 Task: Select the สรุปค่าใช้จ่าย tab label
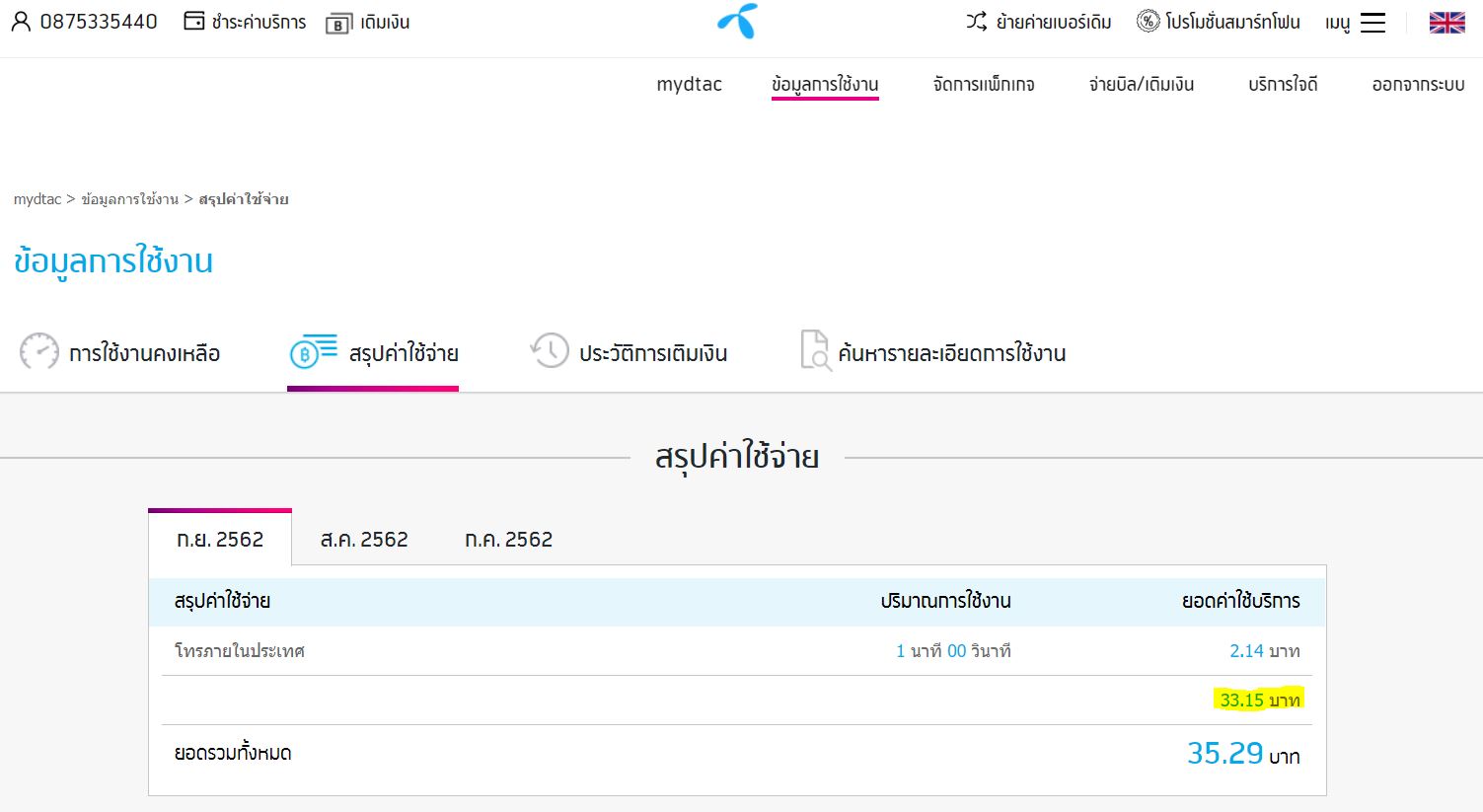tap(404, 353)
